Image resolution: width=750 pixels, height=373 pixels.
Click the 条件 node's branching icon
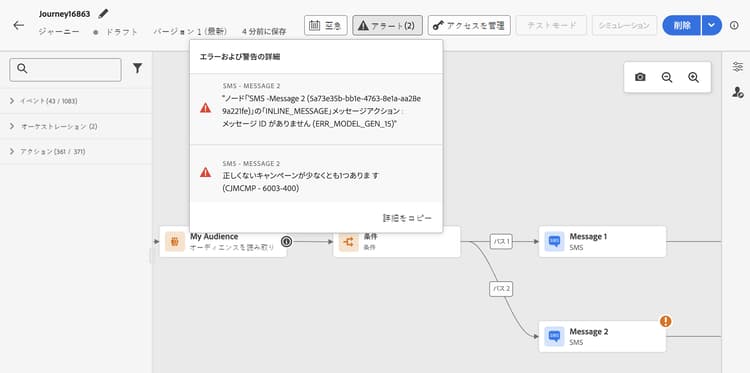click(x=348, y=241)
